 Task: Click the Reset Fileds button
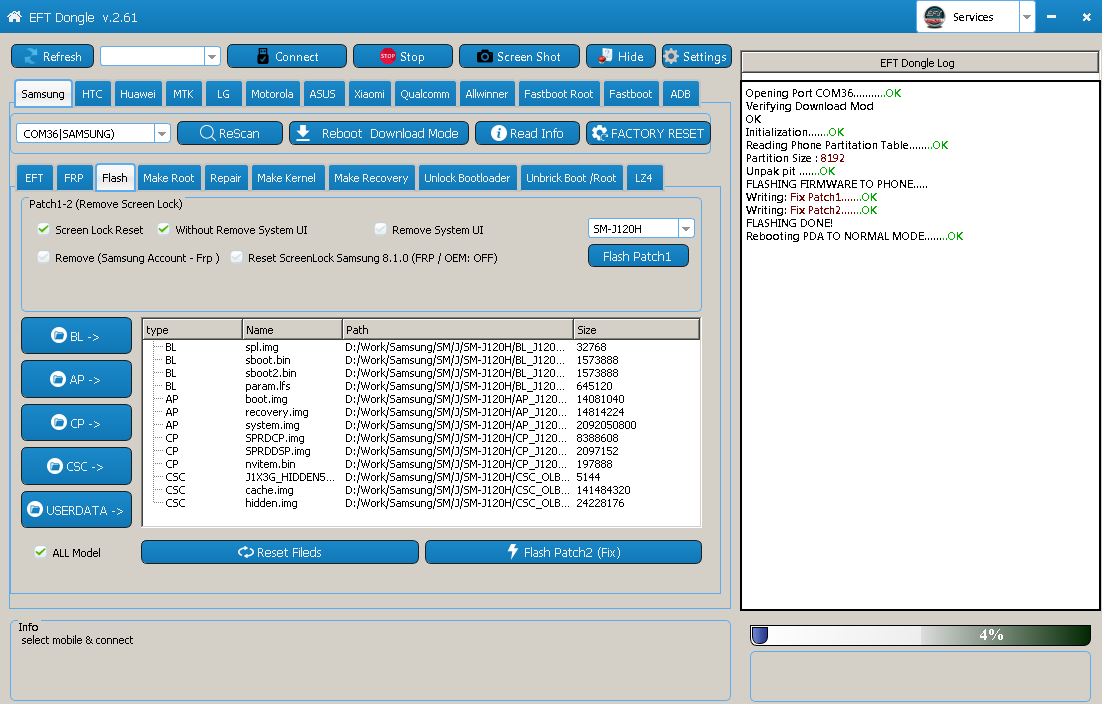(280, 552)
